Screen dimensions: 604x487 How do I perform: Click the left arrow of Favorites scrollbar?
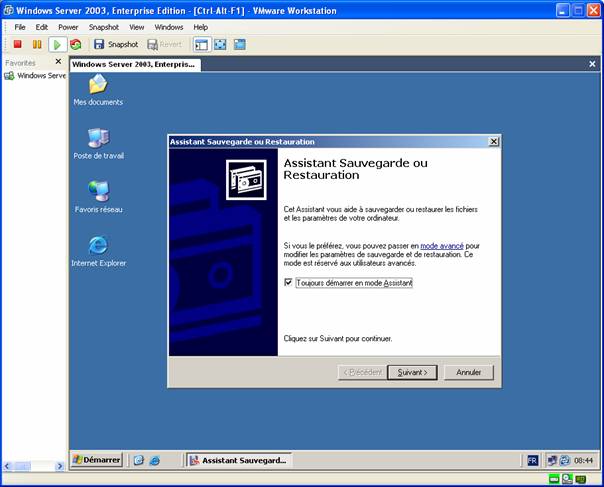(7, 466)
